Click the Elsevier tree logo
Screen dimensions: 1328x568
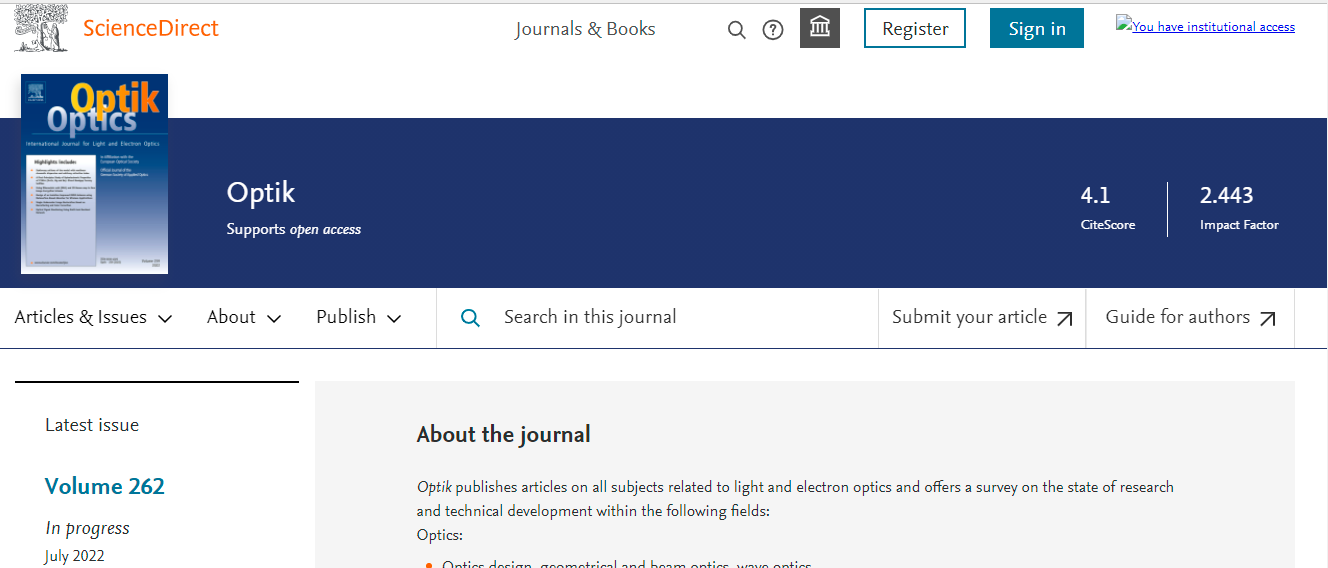(x=42, y=28)
